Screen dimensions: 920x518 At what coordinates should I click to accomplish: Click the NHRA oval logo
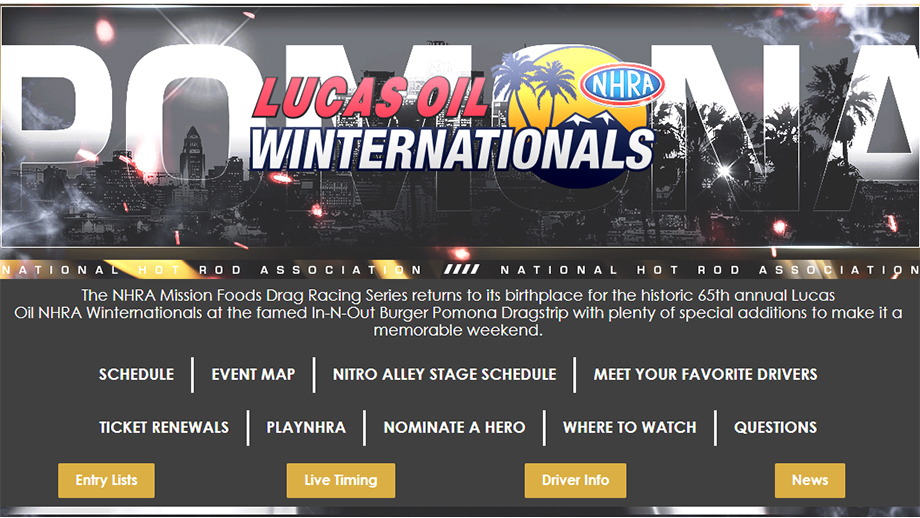pyautogui.click(x=622, y=85)
